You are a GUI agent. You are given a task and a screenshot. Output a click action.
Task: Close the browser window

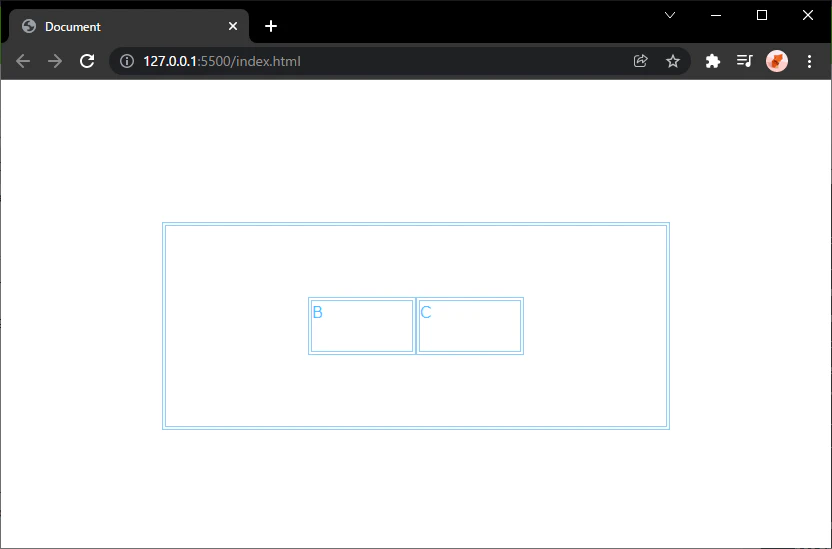coord(808,15)
